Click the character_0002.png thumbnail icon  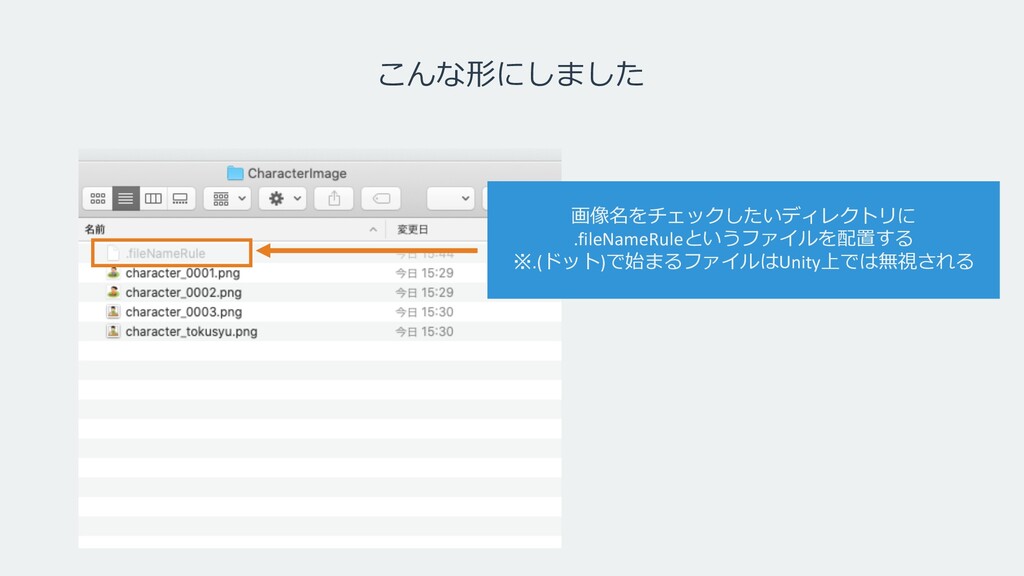point(113,292)
